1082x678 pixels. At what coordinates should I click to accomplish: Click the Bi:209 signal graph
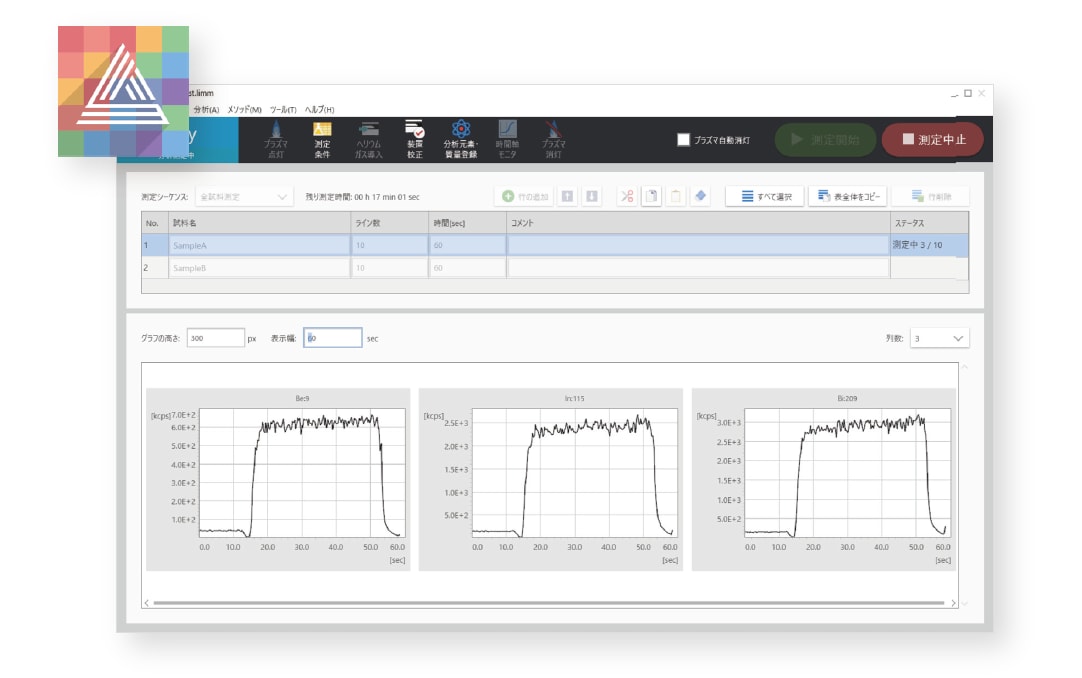[824, 479]
